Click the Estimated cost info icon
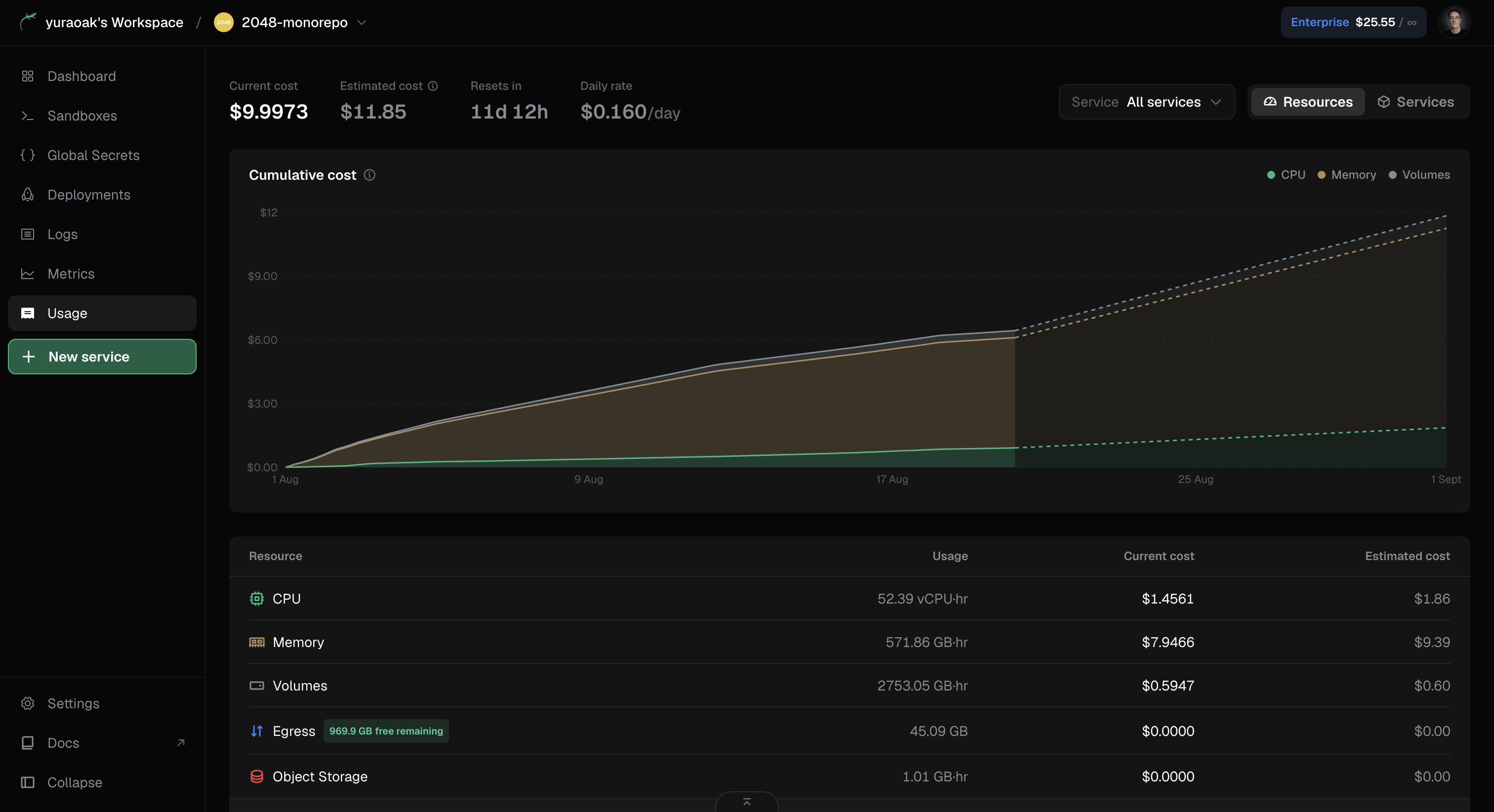Viewport: 1494px width, 812px height. pyautogui.click(x=433, y=86)
